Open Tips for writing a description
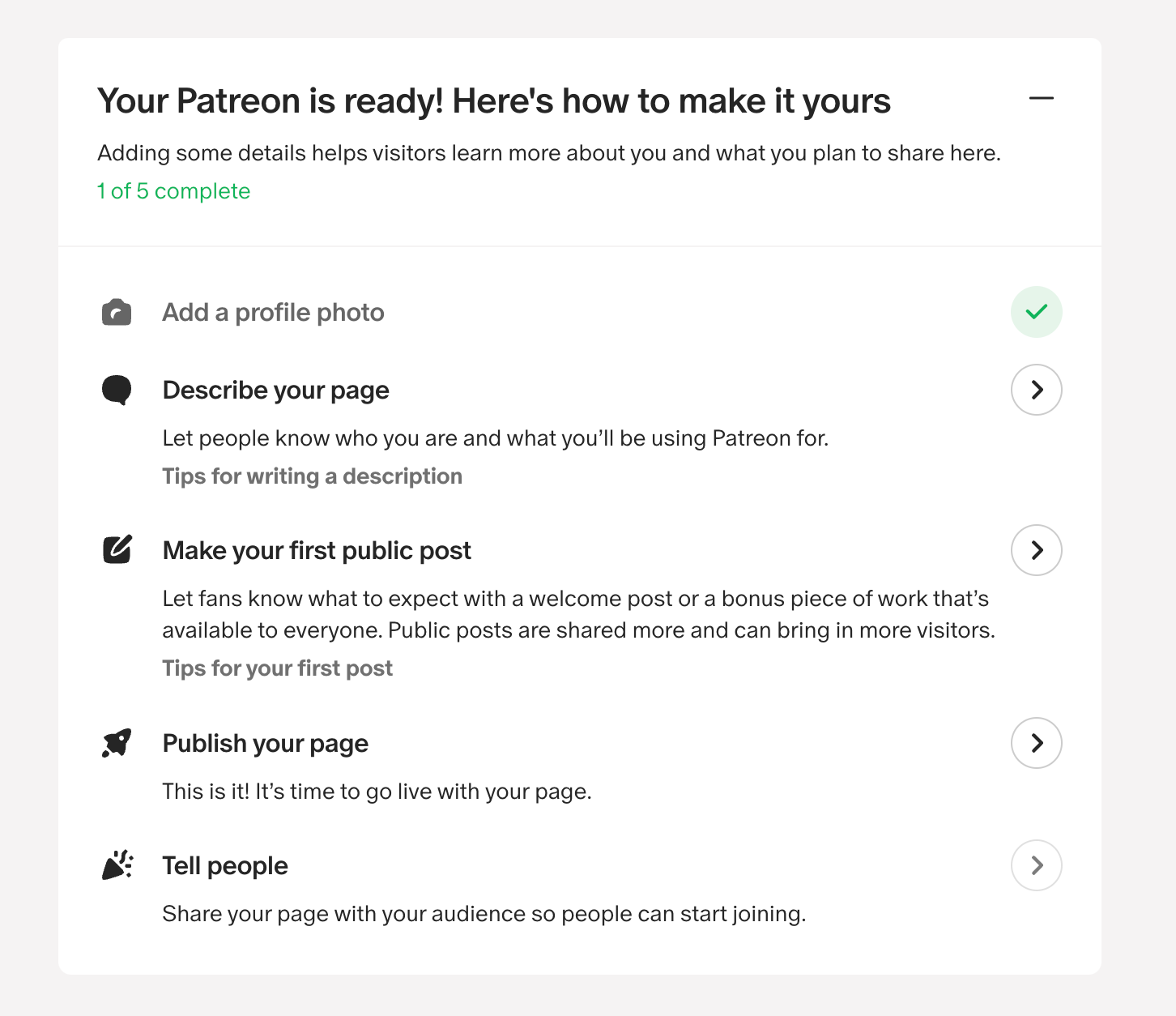 [x=312, y=476]
